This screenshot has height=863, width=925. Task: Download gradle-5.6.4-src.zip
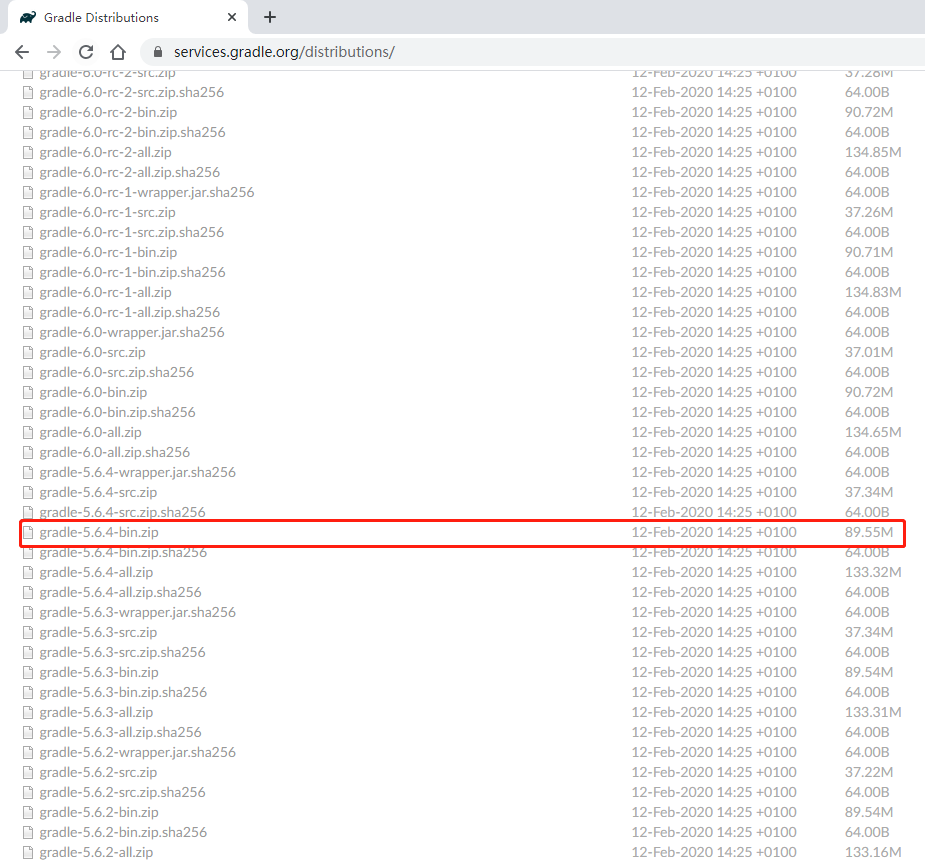(x=98, y=493)
